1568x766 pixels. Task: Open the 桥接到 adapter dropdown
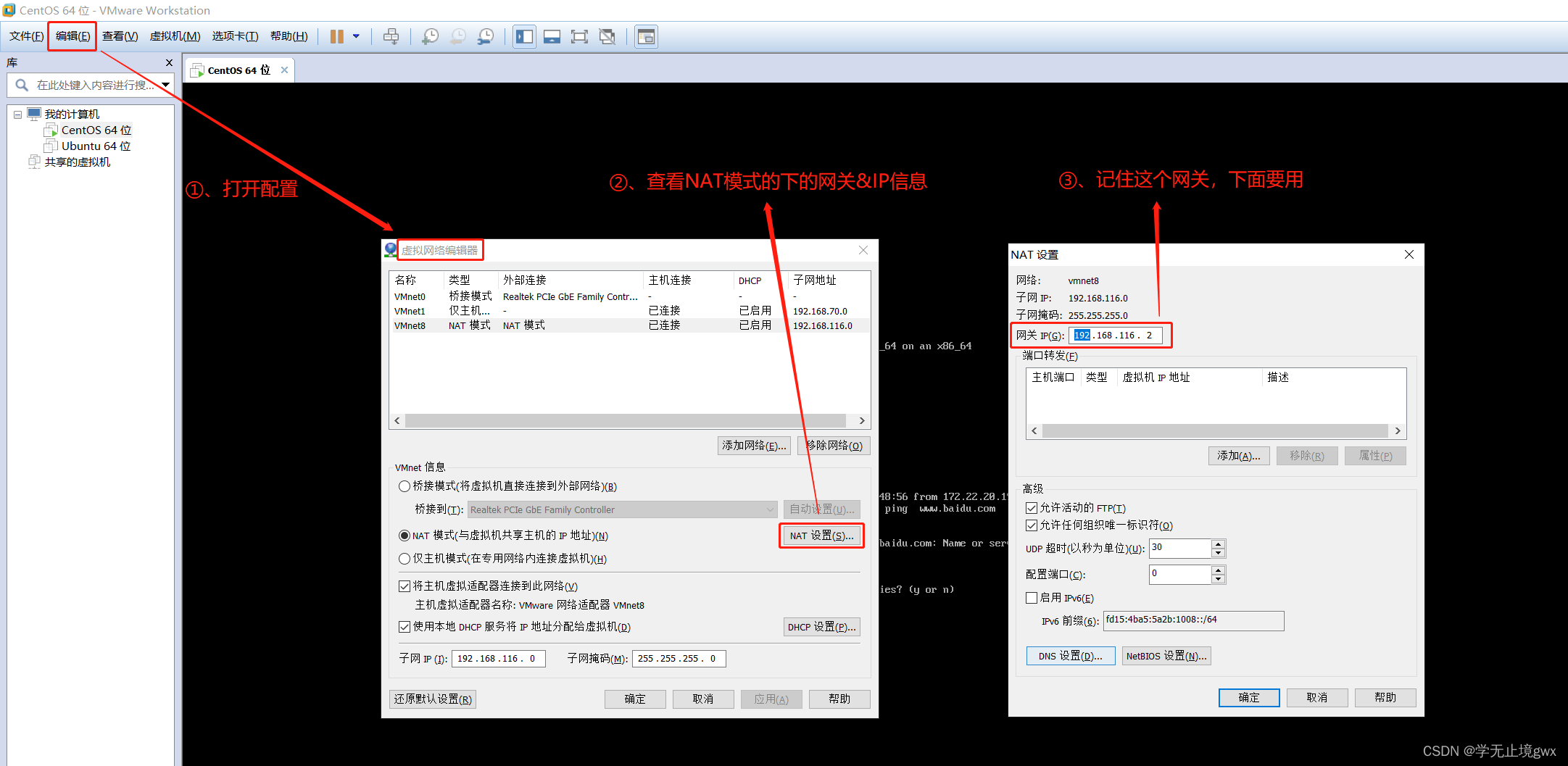[622, 509]
